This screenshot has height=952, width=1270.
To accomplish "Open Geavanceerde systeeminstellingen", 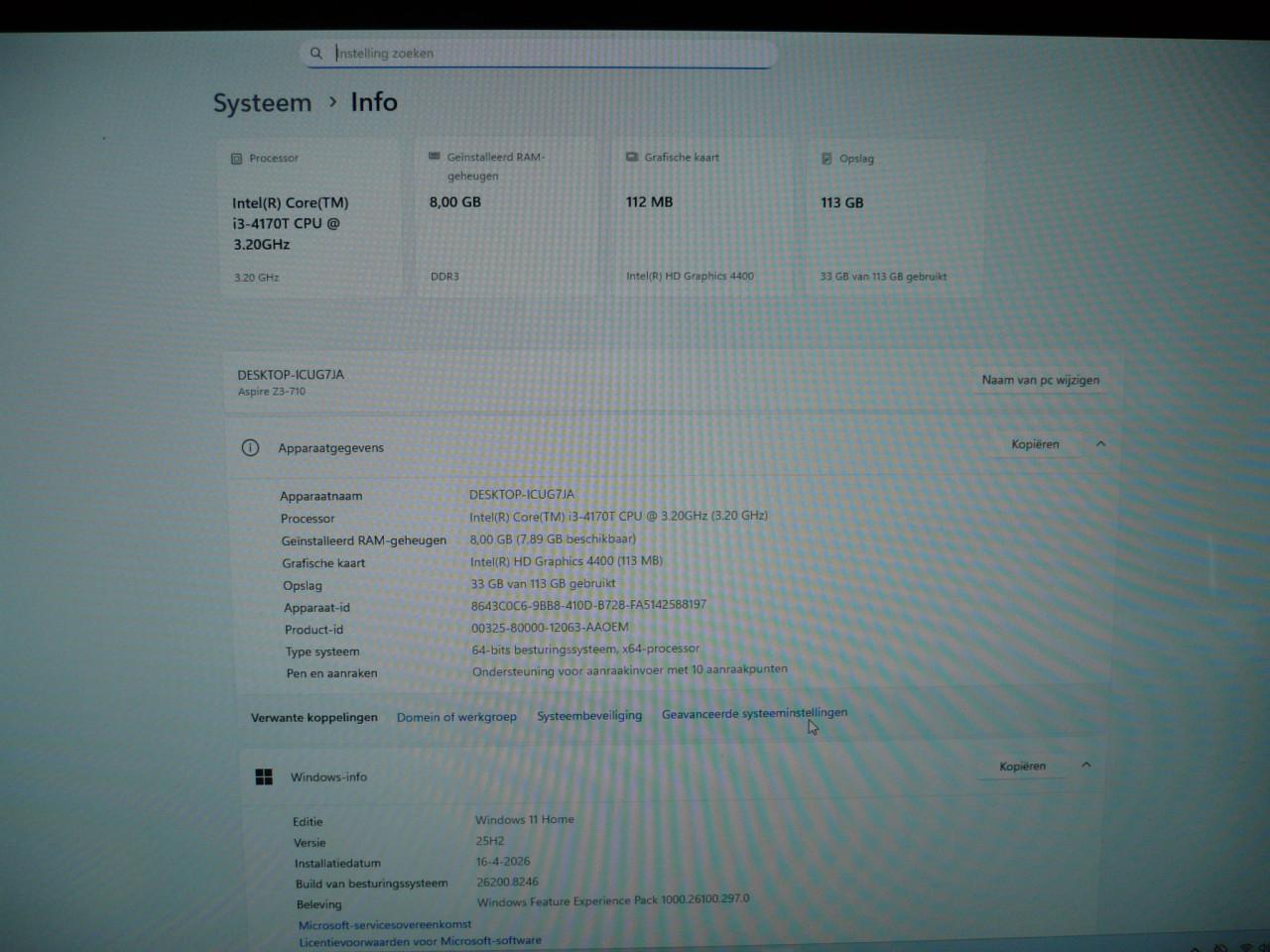I will click(754, 713).
